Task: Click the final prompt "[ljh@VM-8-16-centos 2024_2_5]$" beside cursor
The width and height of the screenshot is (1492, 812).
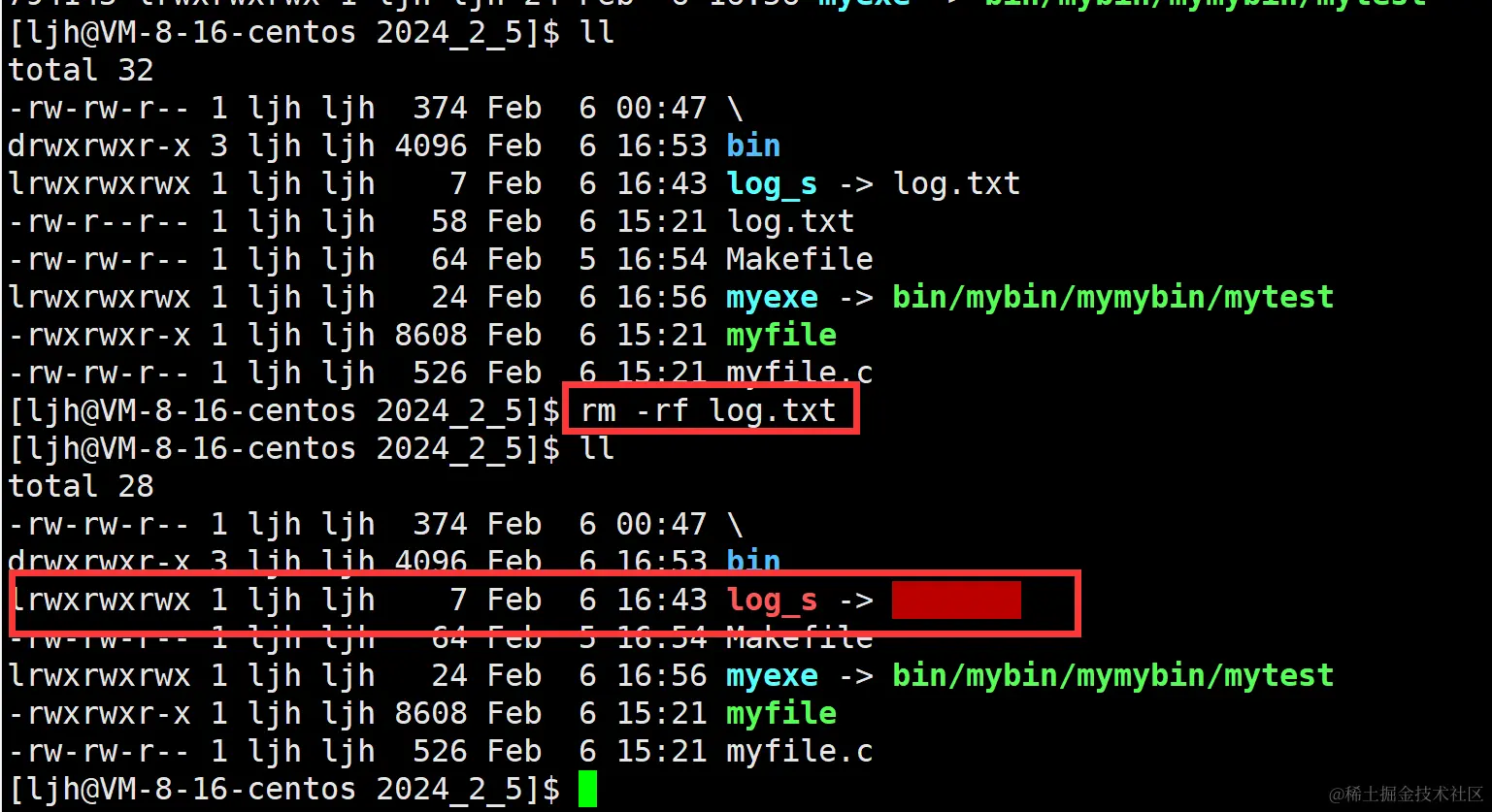Action: tap(283, 789)
